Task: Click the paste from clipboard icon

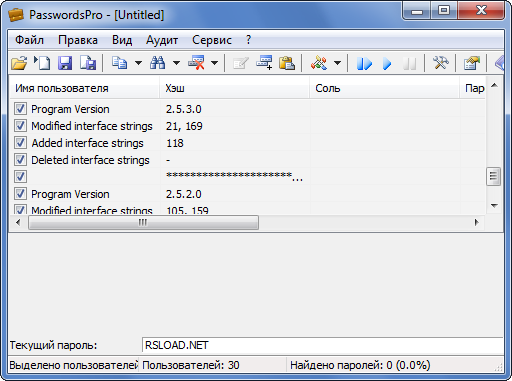Action: 287,63
